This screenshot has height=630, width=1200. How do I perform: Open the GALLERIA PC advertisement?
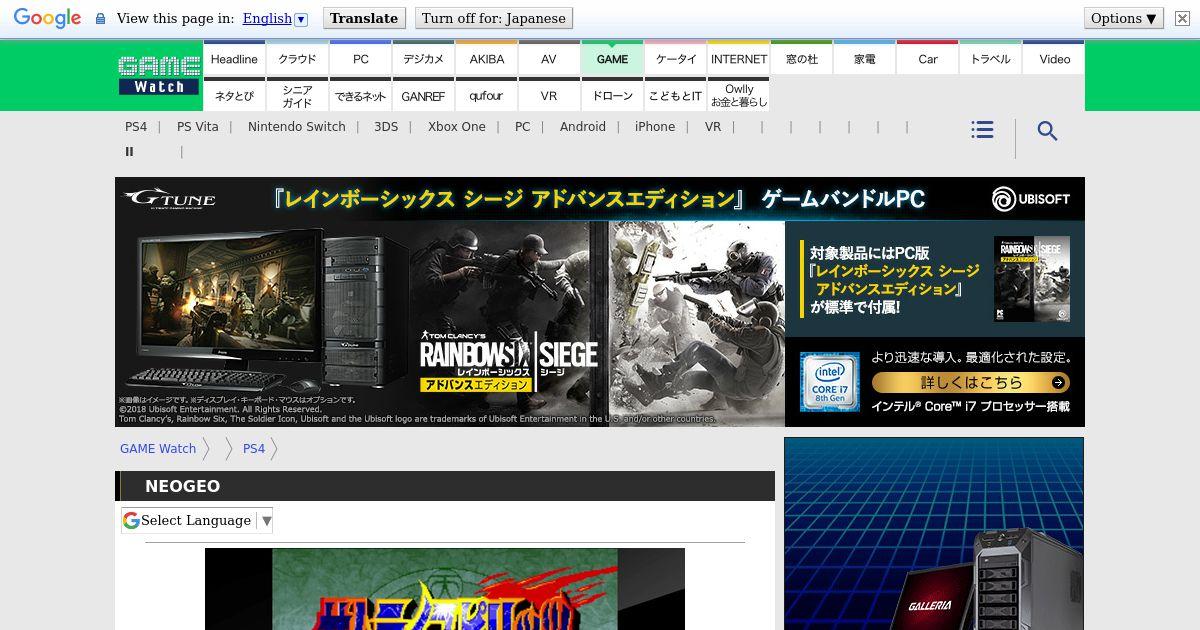(x=933, y=533)
